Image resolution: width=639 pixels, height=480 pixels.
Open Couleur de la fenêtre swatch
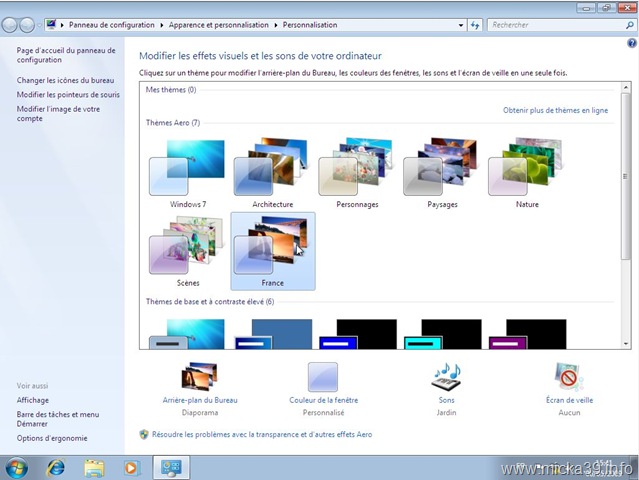[x=323, y=377]
